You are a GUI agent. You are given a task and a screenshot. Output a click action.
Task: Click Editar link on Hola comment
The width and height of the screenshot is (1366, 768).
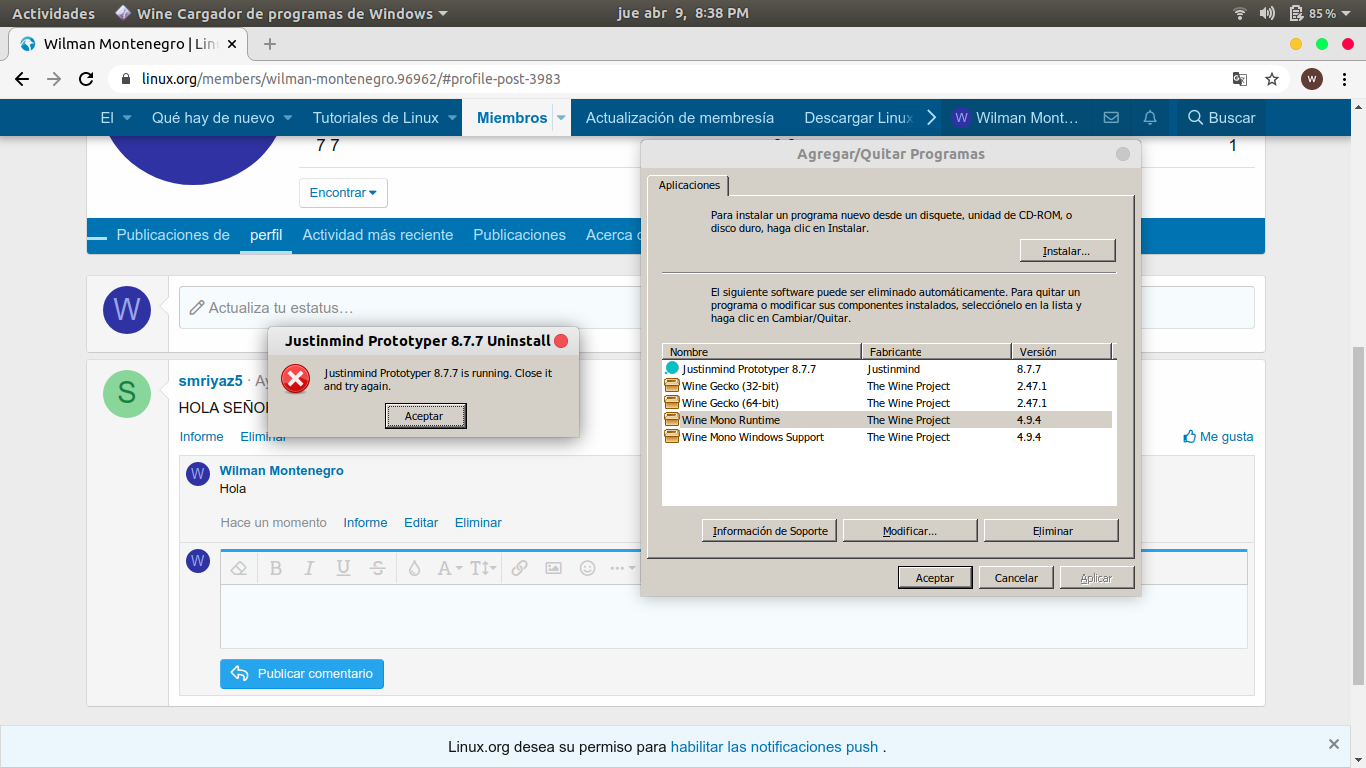tap(421, 523)
